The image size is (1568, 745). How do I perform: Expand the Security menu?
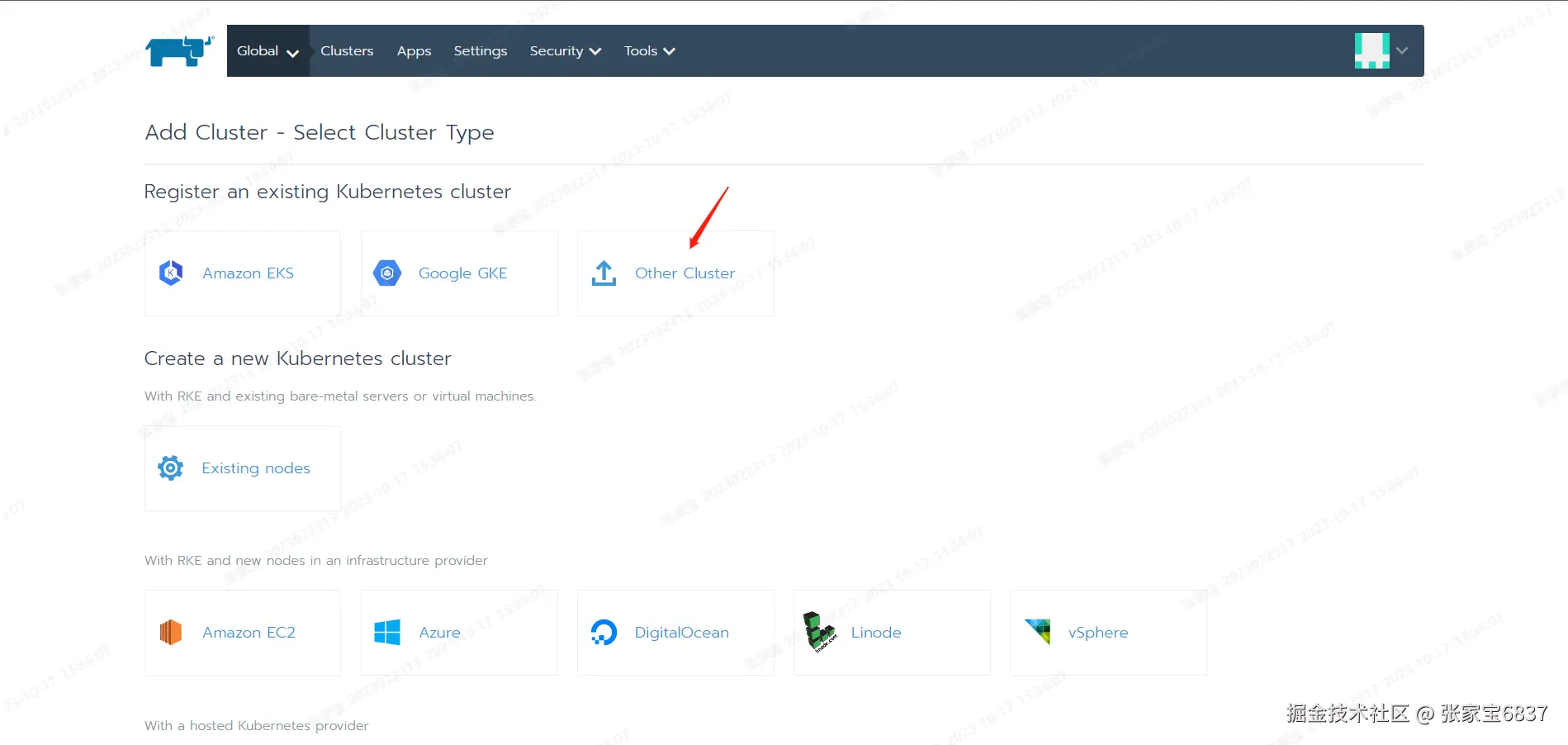pos(566,51)
